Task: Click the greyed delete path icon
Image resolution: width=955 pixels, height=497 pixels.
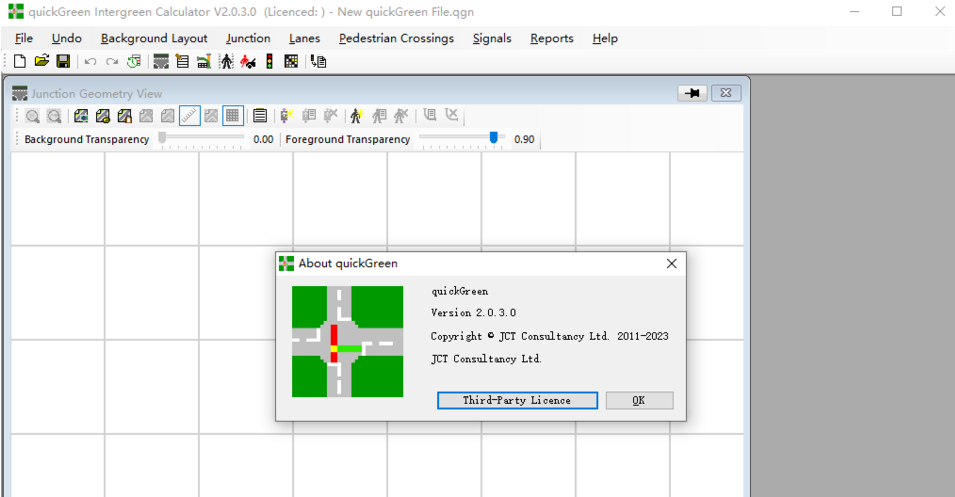Action: point(451,115)
